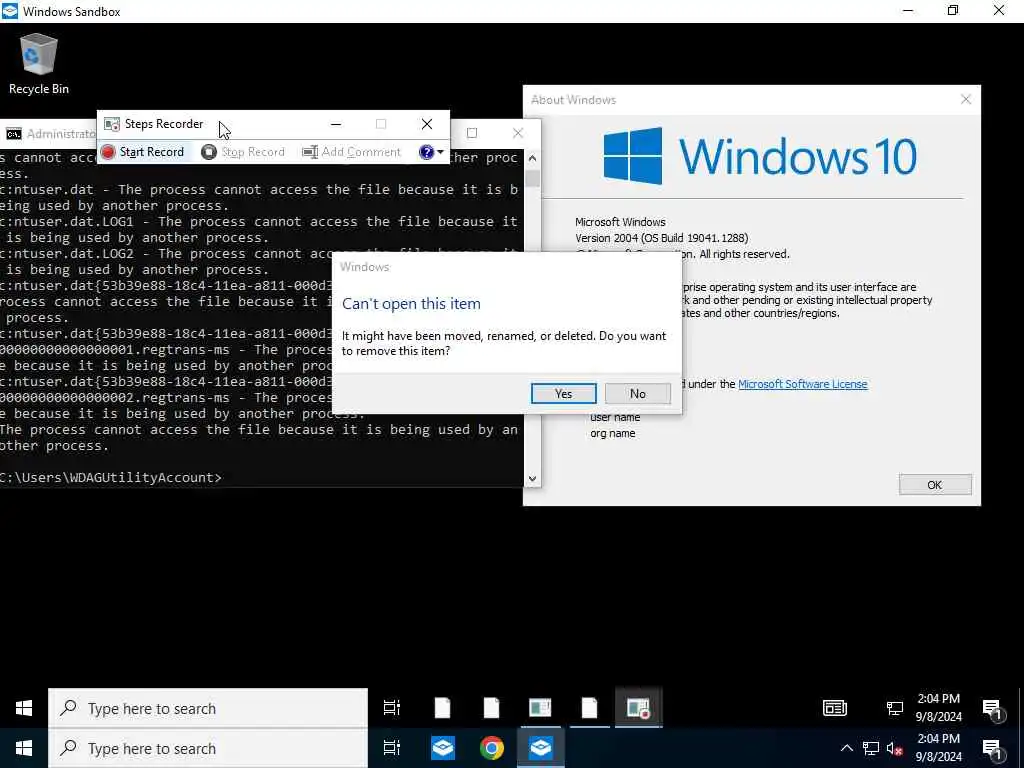Click the Stop Record button in Steps Recorder
Image resolution: width=1024 pixels, height=768 pixels.
pos(243,152)
